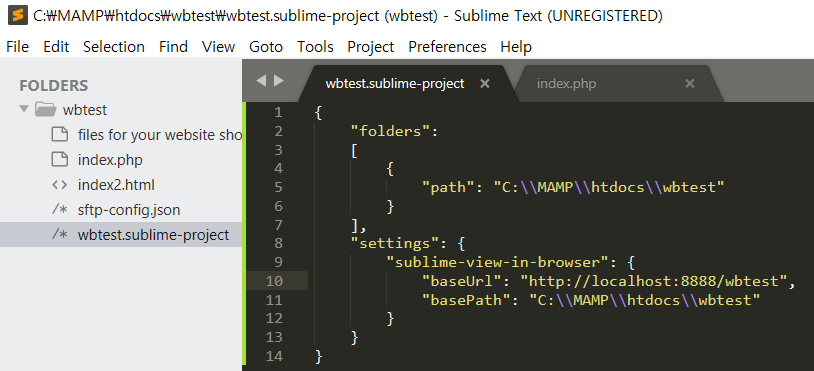
Task: Click the path value string on line 5
Action: (x=608, y=187)
